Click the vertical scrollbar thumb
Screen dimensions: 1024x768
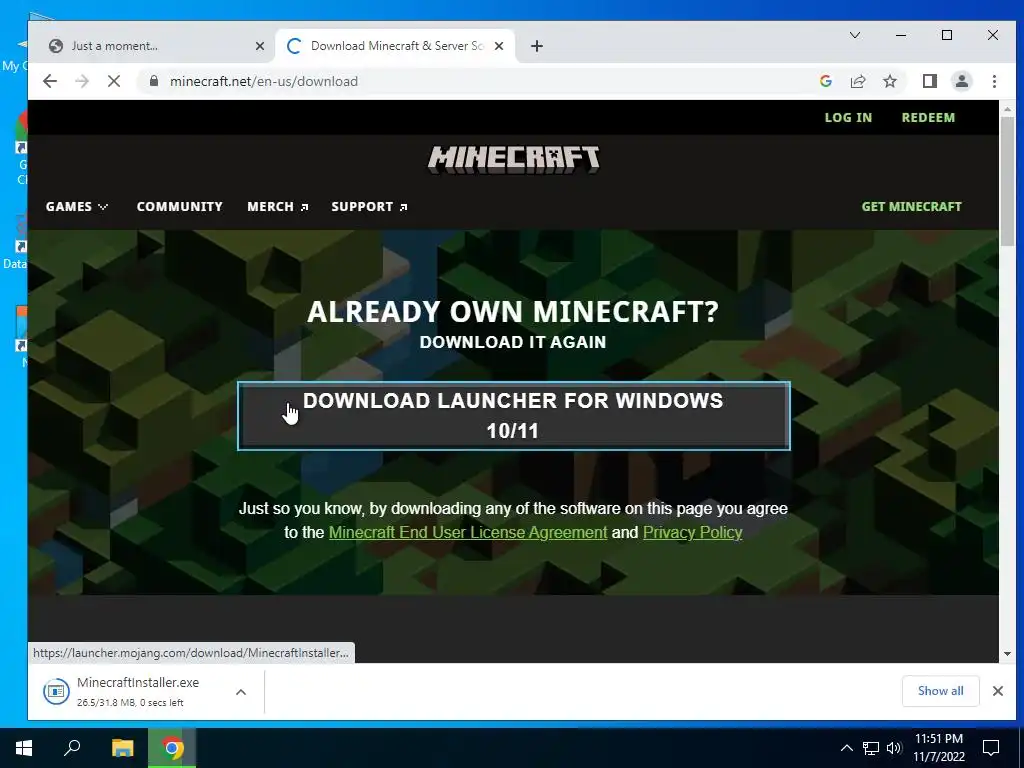pos(1007,182)
